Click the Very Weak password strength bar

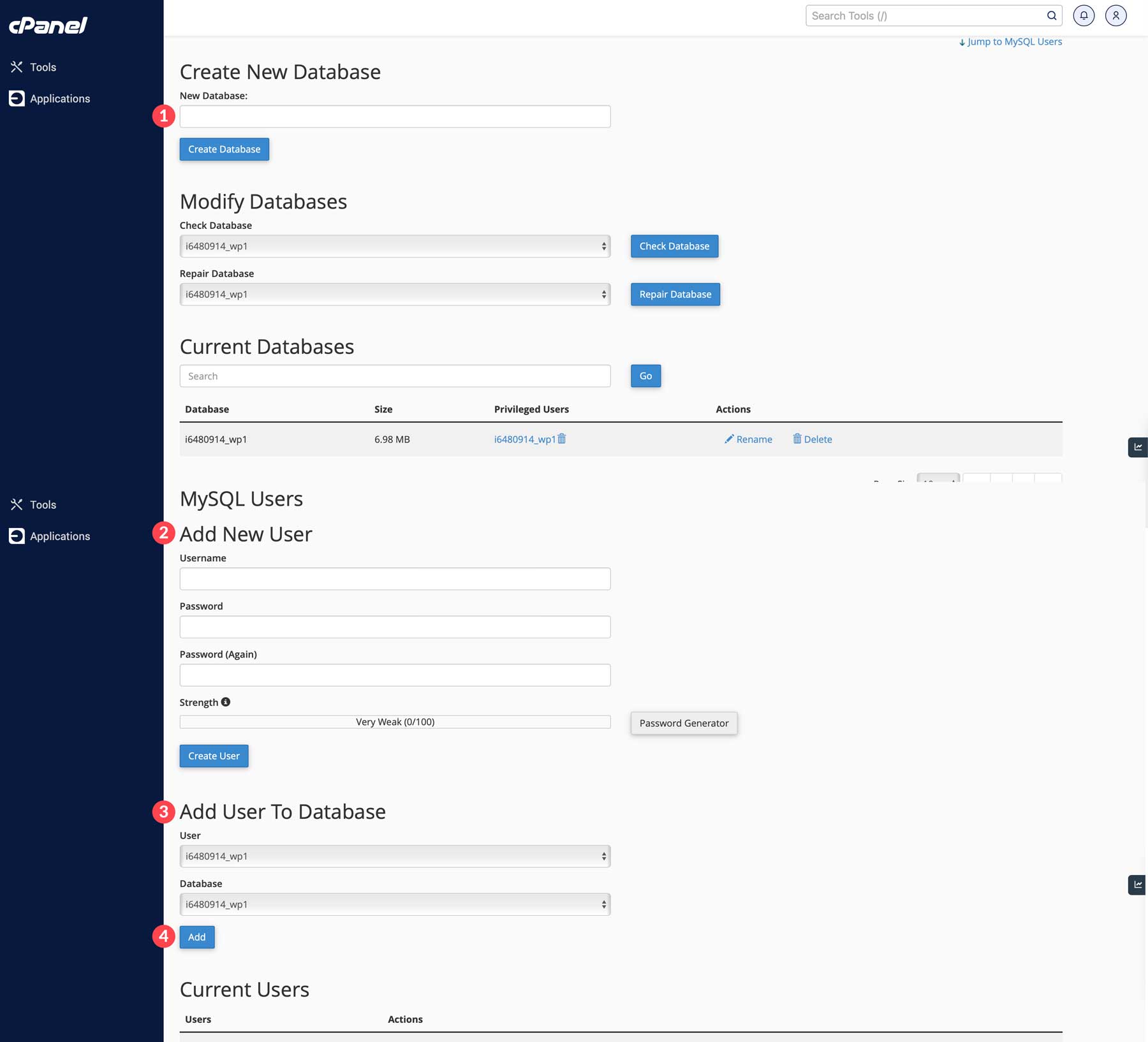395,721
